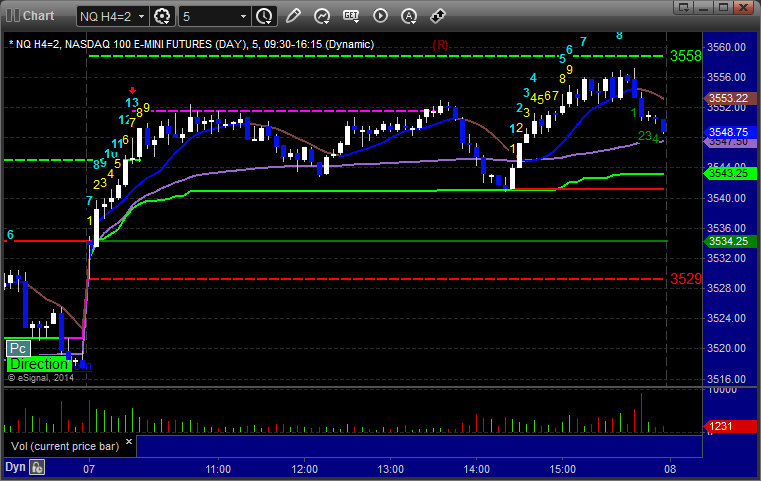Click the 3540.00 price scale label
The width and height of the screenshot is (761, 481).
click(x=727, y=198)
